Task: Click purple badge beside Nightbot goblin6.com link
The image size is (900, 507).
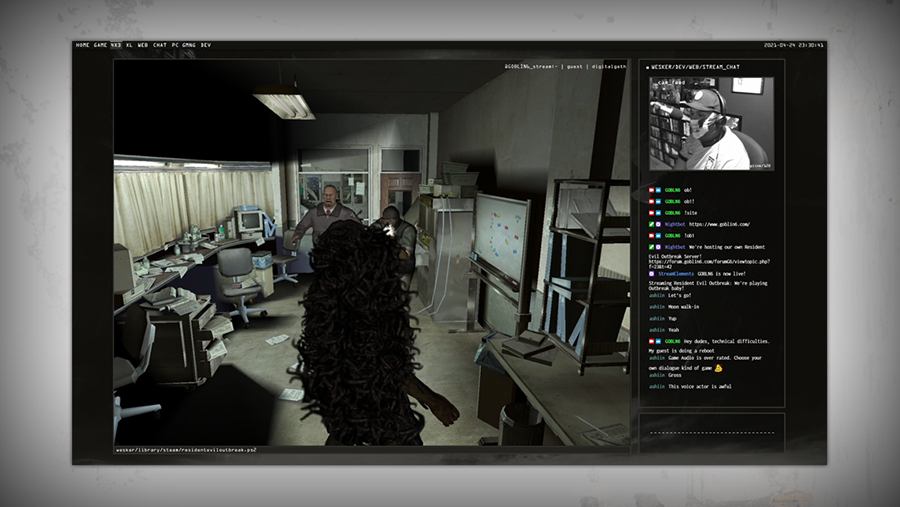Action: pyautogui.click(x=658, y=225)
